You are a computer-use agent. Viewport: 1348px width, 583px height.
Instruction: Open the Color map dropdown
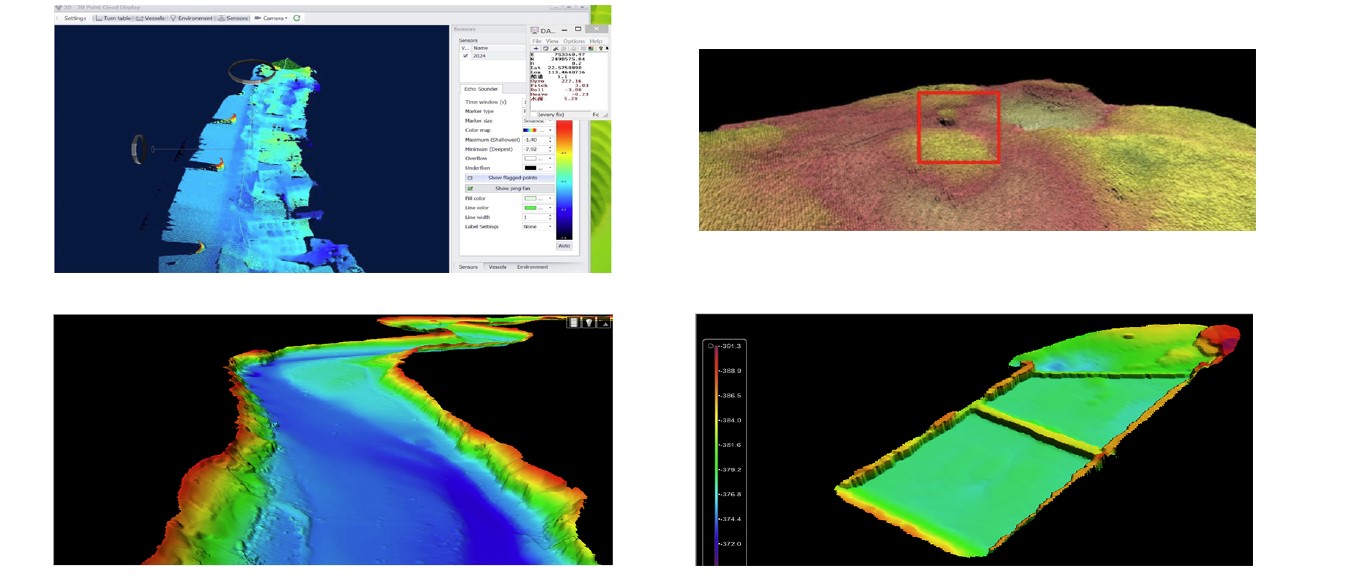coord(535,130)
